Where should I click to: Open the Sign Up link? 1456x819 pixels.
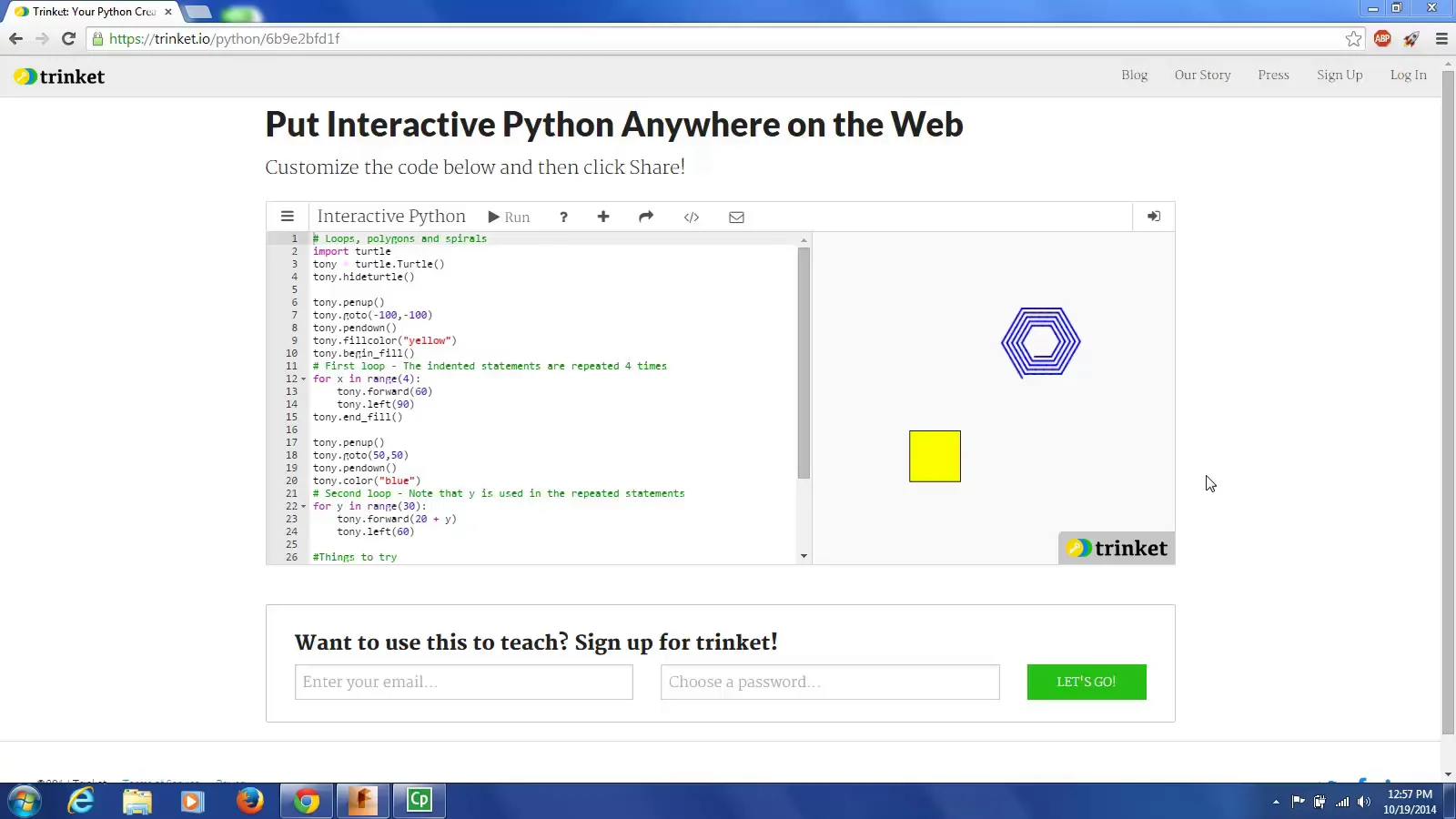coord(1339,75)
